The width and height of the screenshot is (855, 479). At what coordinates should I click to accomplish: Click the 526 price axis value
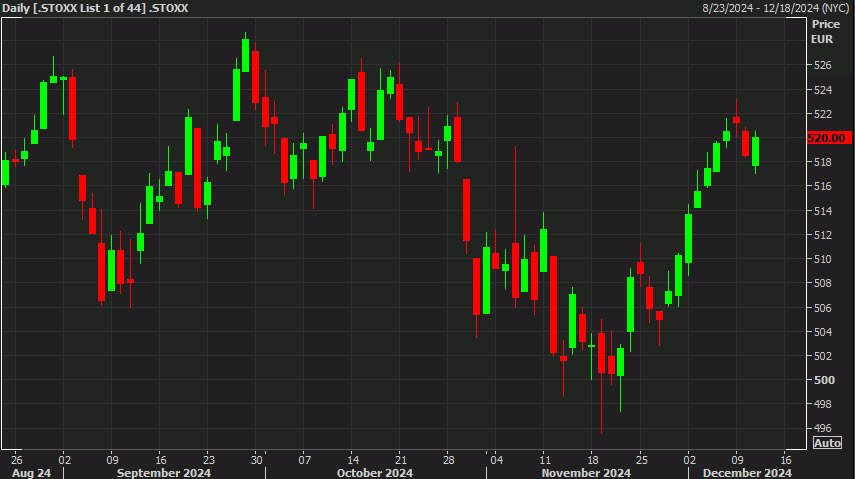click(822, 65)
